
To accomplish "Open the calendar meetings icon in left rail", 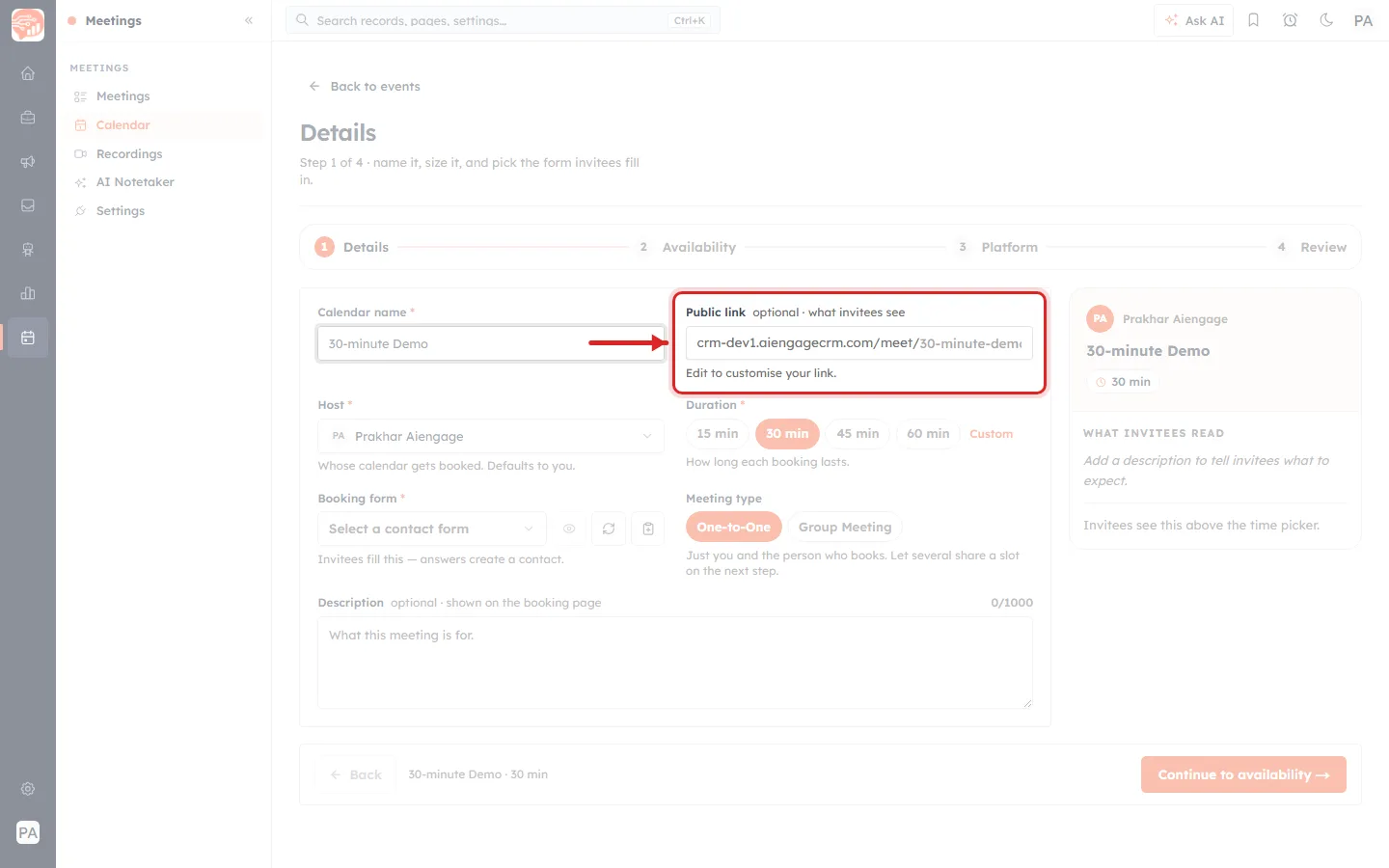I will pyautogui.click(x=28, y=338).
